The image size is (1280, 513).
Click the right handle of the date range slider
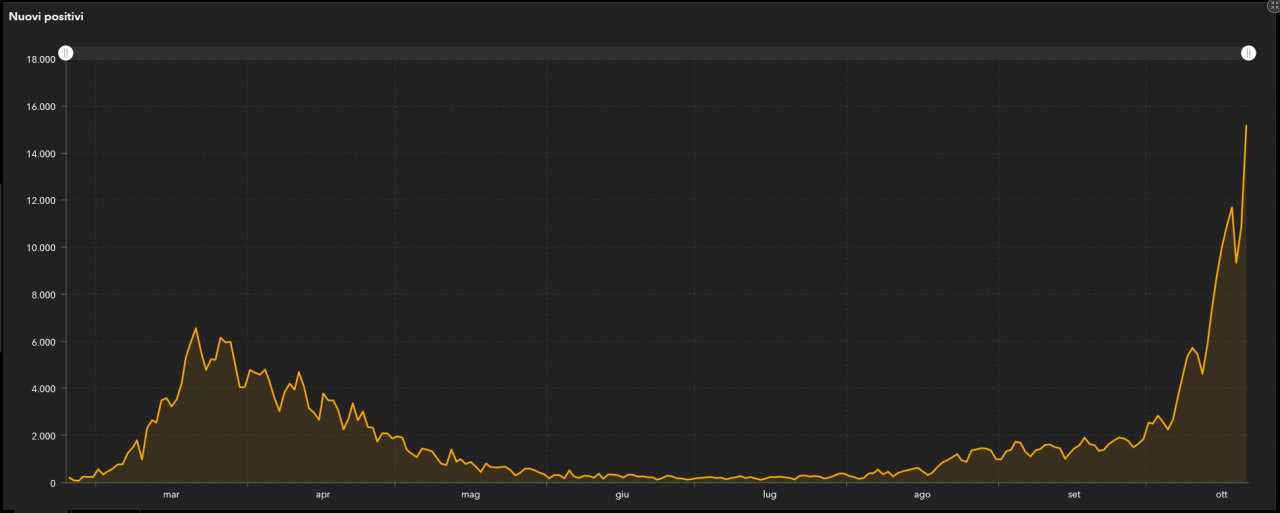[x=1248, y=53]
